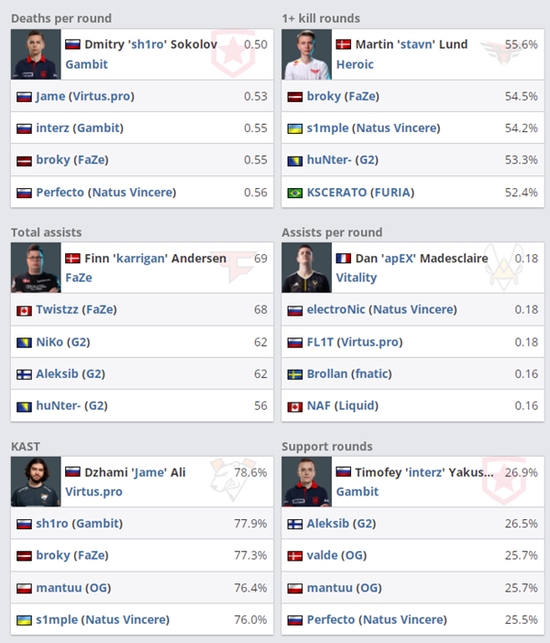Open interz's photo in Support rounds
This screenshot has height=643, width=550.
(306, 481)
